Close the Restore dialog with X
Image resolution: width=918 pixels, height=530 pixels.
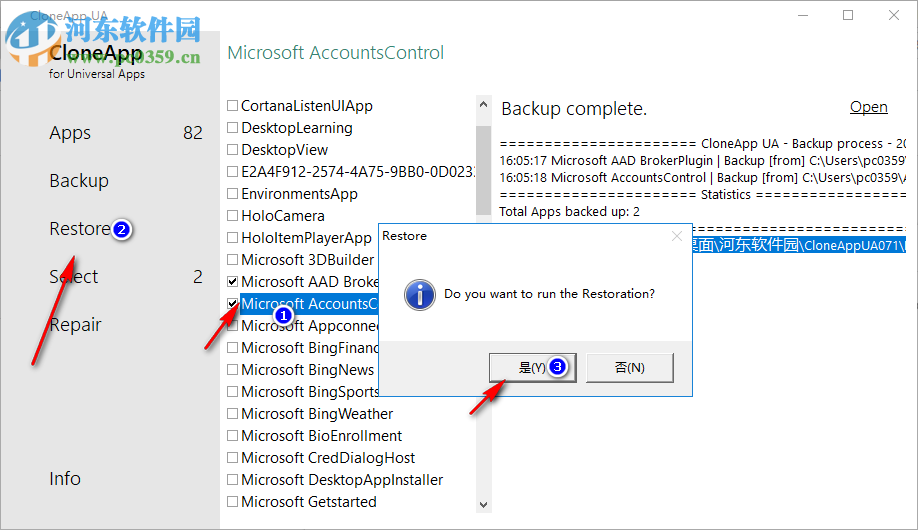[677, 237]
